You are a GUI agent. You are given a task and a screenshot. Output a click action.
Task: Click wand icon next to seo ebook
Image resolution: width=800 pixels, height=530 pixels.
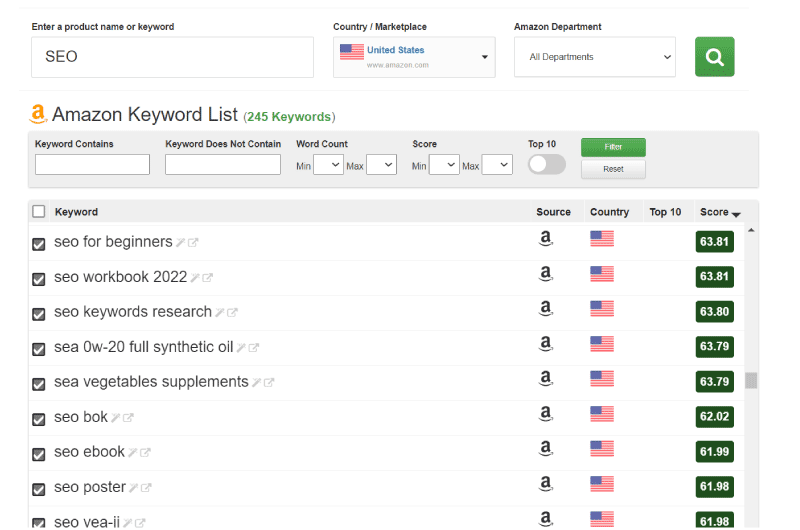133,452
